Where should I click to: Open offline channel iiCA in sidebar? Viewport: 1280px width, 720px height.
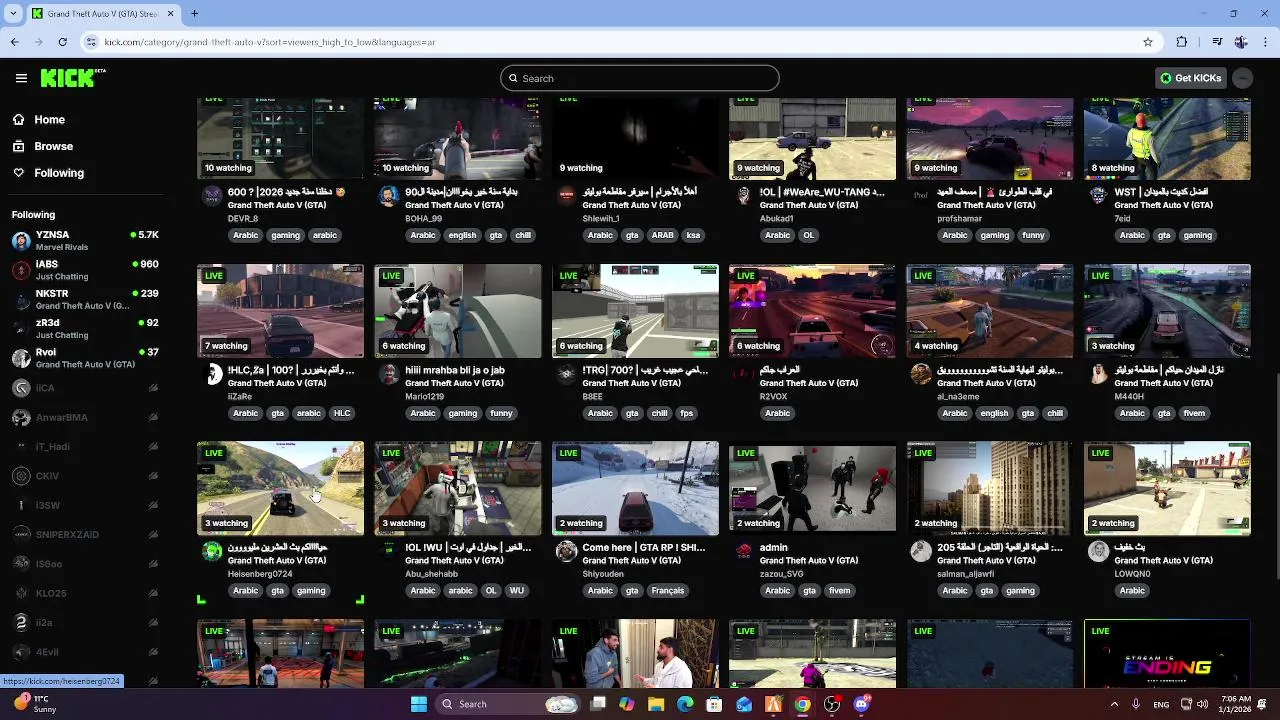[x=85, y=388]
